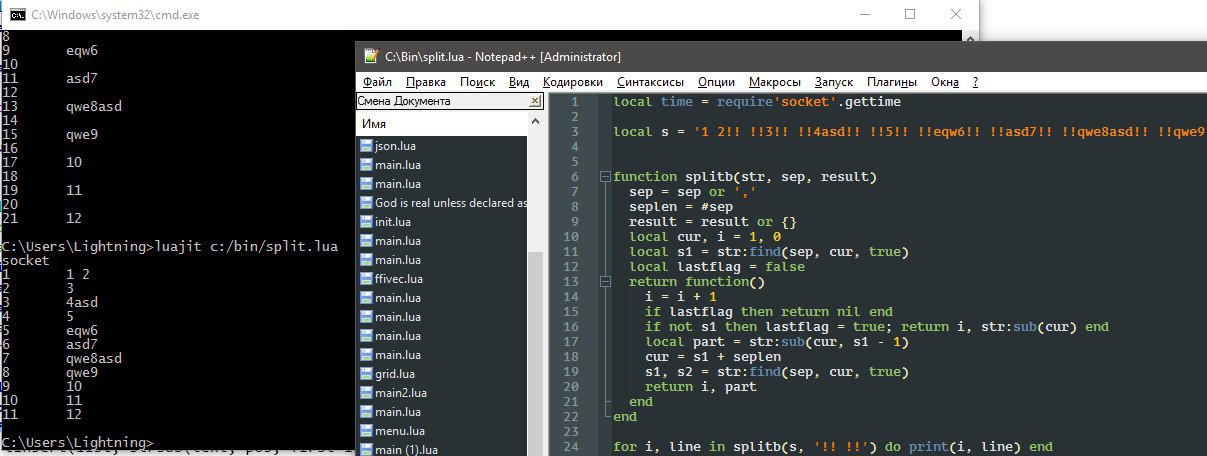This screenshot has height=456, width=1207.
Task: Open the Запуск menu
Action: point(835,82)
